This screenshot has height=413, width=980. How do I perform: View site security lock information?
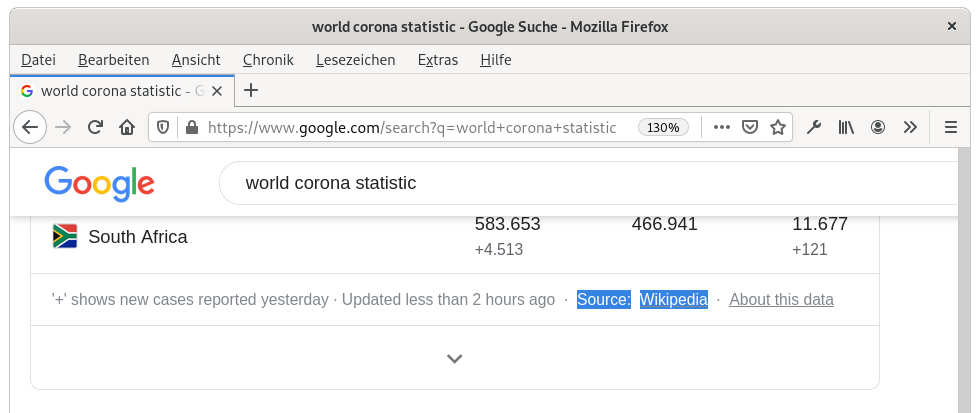point(190,128)
